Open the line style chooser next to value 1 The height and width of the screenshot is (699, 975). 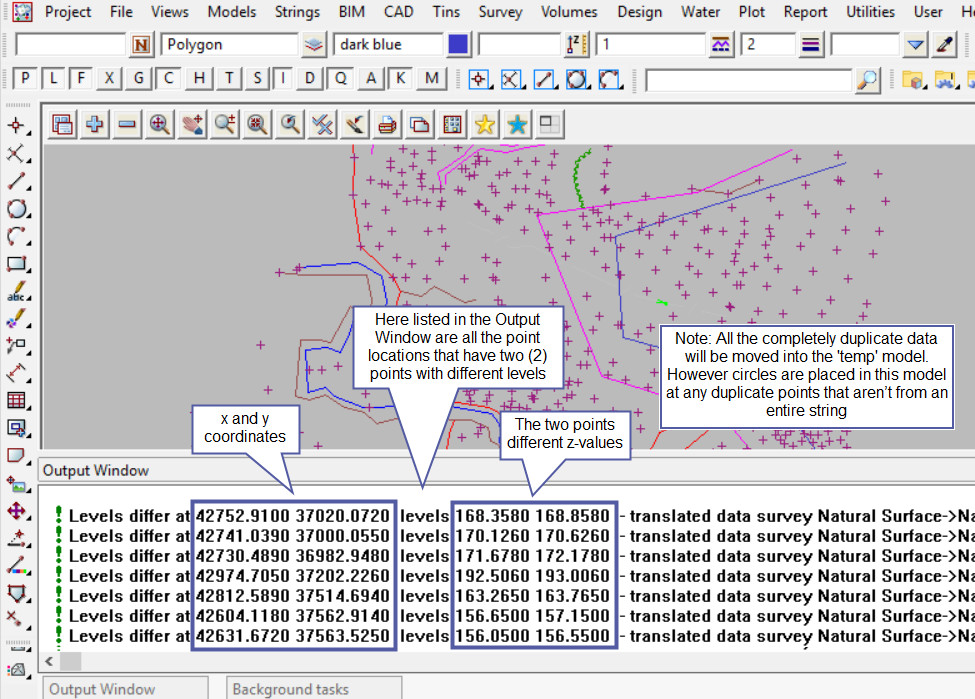click(721, 45)
